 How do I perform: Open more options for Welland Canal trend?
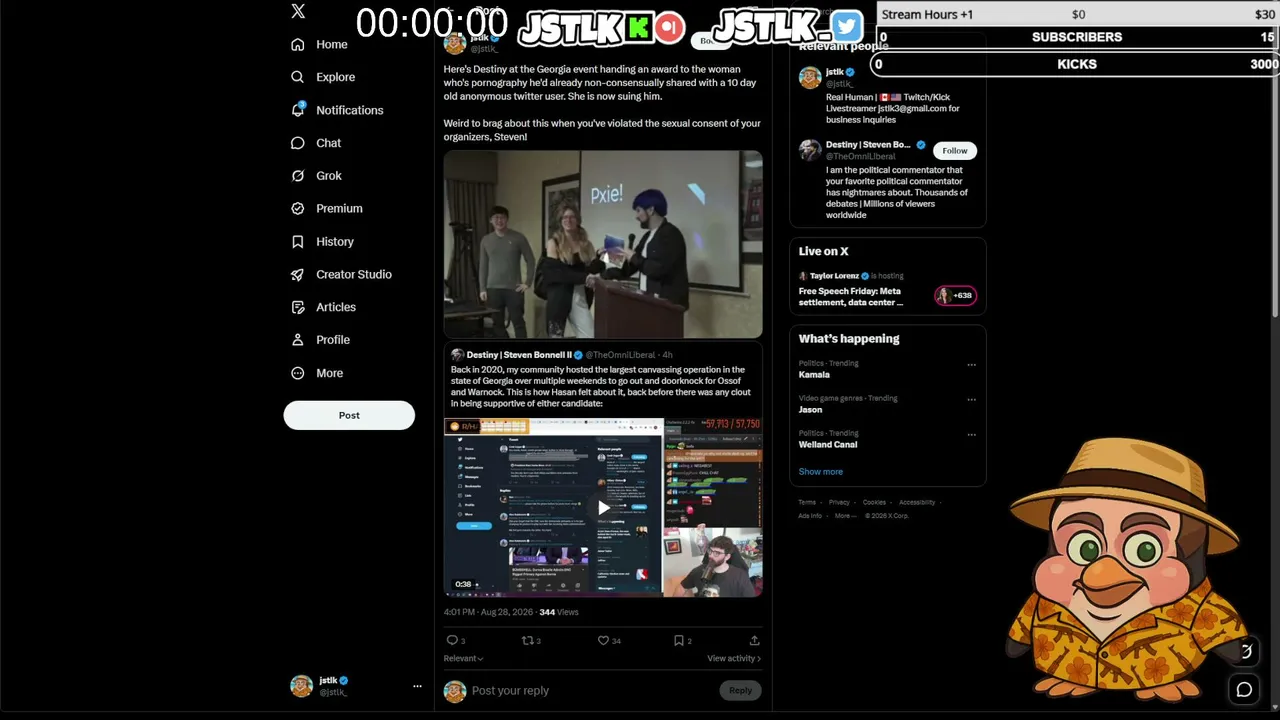pyautogui.click(x=971, y=435)
